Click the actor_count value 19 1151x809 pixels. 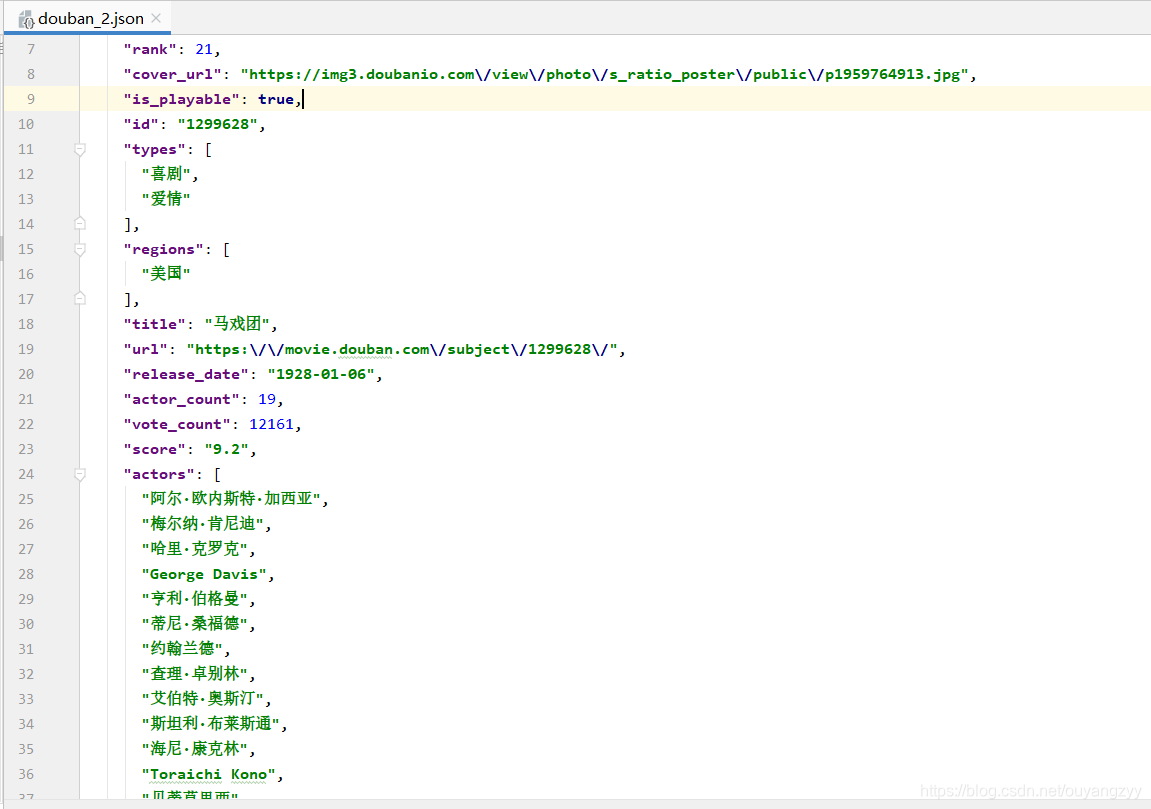266,399
